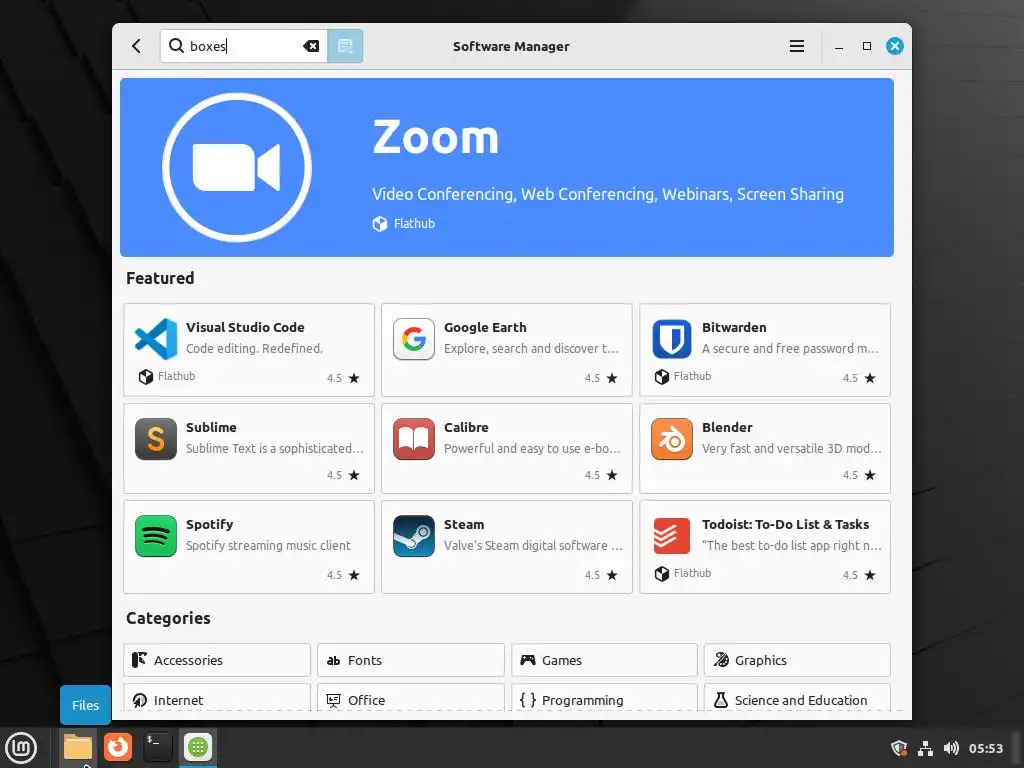Open the Linux Mint start menu

22,748
